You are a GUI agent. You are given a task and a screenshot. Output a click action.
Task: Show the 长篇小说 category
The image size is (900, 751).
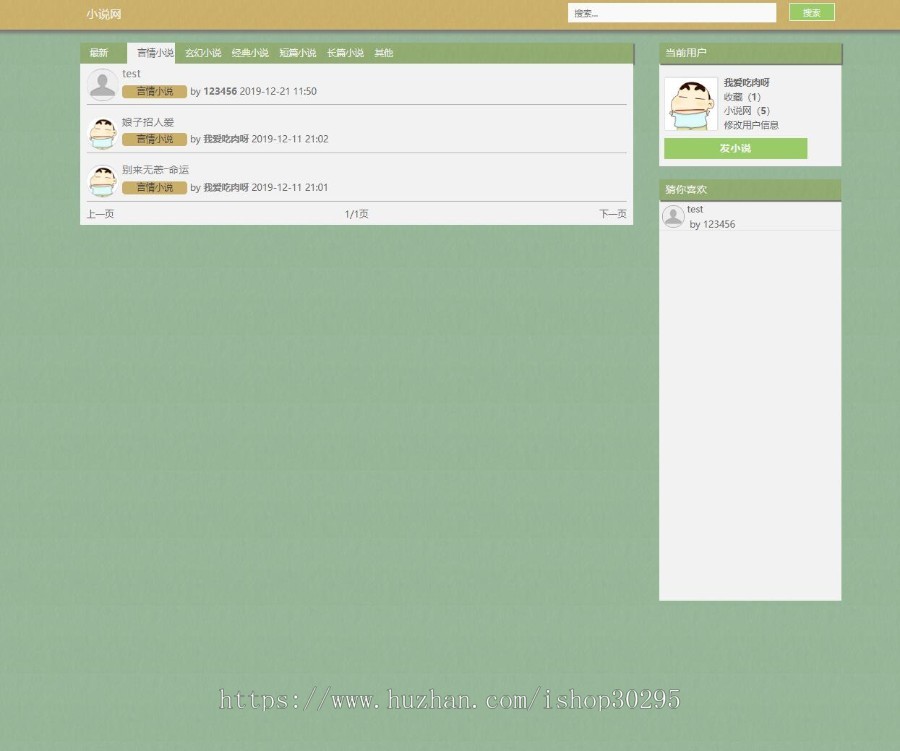[x=346, y=53]
